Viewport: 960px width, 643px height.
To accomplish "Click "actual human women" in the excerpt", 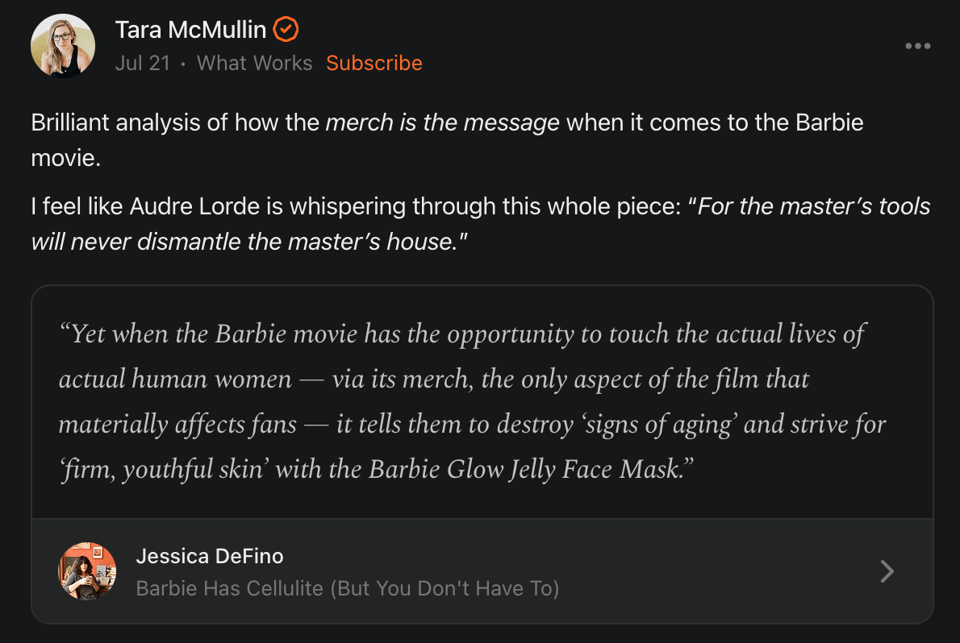I will point(175,380).
